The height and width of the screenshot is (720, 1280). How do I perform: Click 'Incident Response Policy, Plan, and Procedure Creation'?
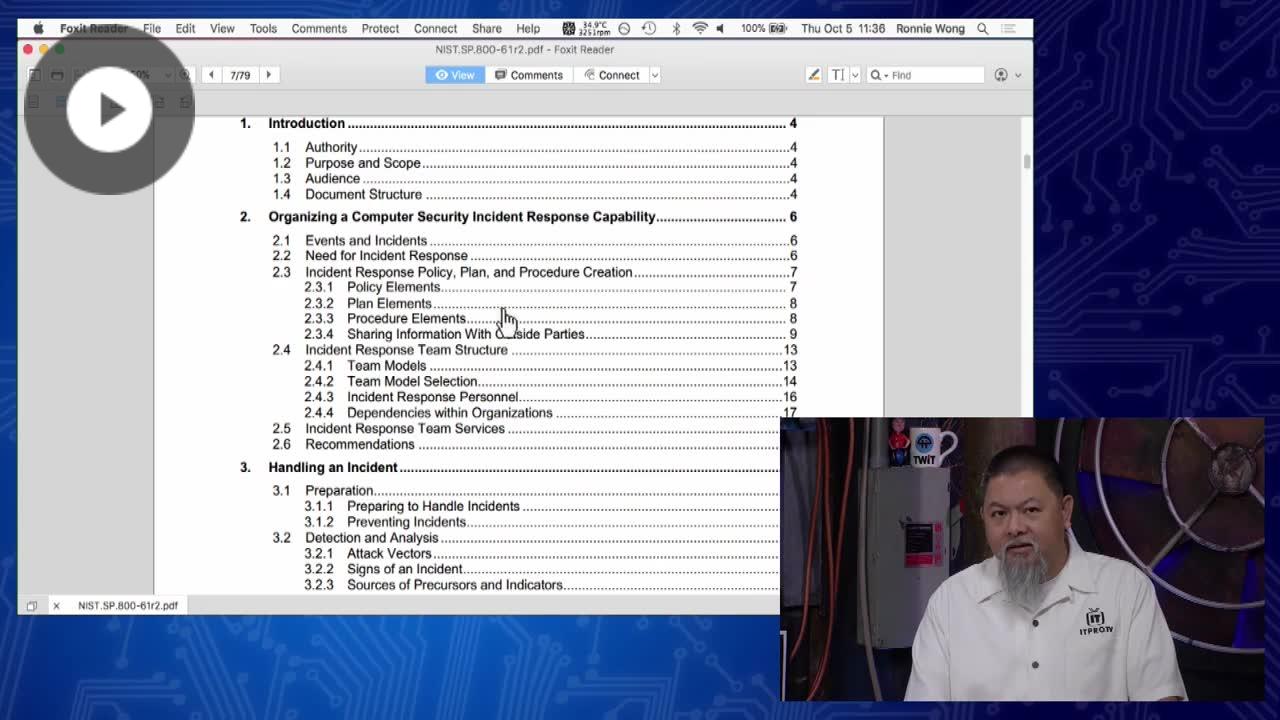[469, 272]
